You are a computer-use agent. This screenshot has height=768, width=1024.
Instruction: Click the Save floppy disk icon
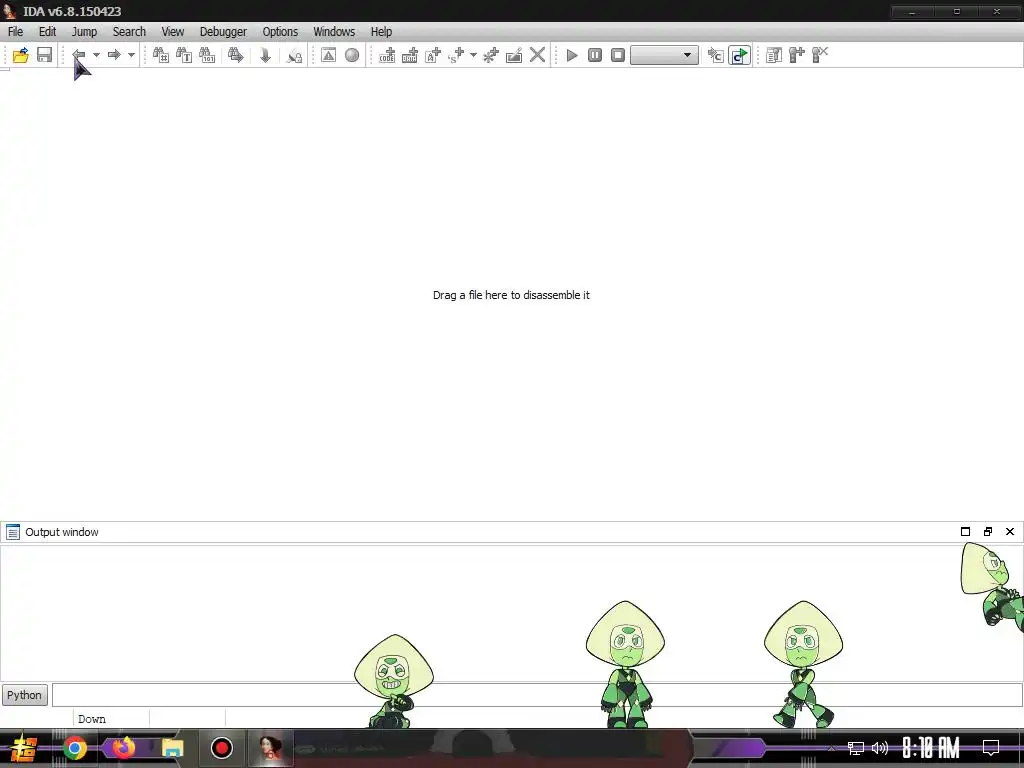[x=44, y=56]
